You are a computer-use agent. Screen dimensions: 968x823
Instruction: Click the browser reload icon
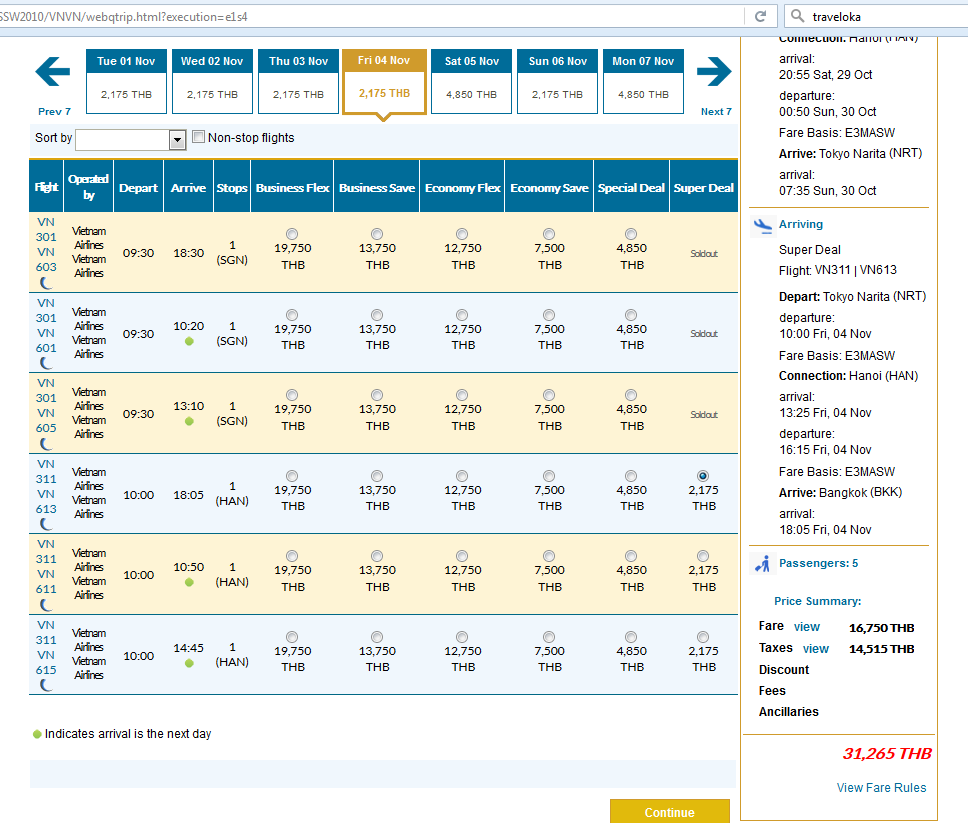761,17
